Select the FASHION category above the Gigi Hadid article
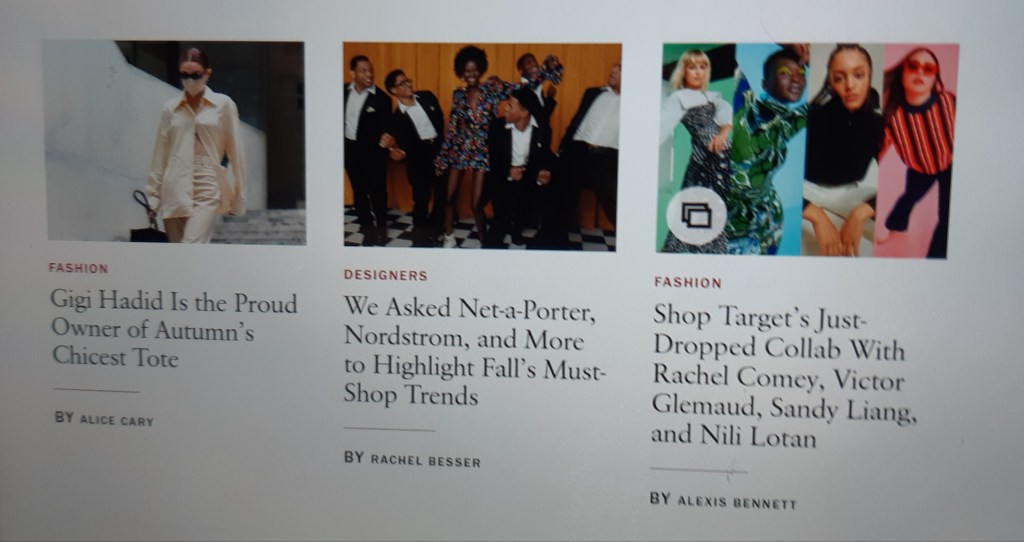This screenshot has width=1024, height=542. click(78, 268)
